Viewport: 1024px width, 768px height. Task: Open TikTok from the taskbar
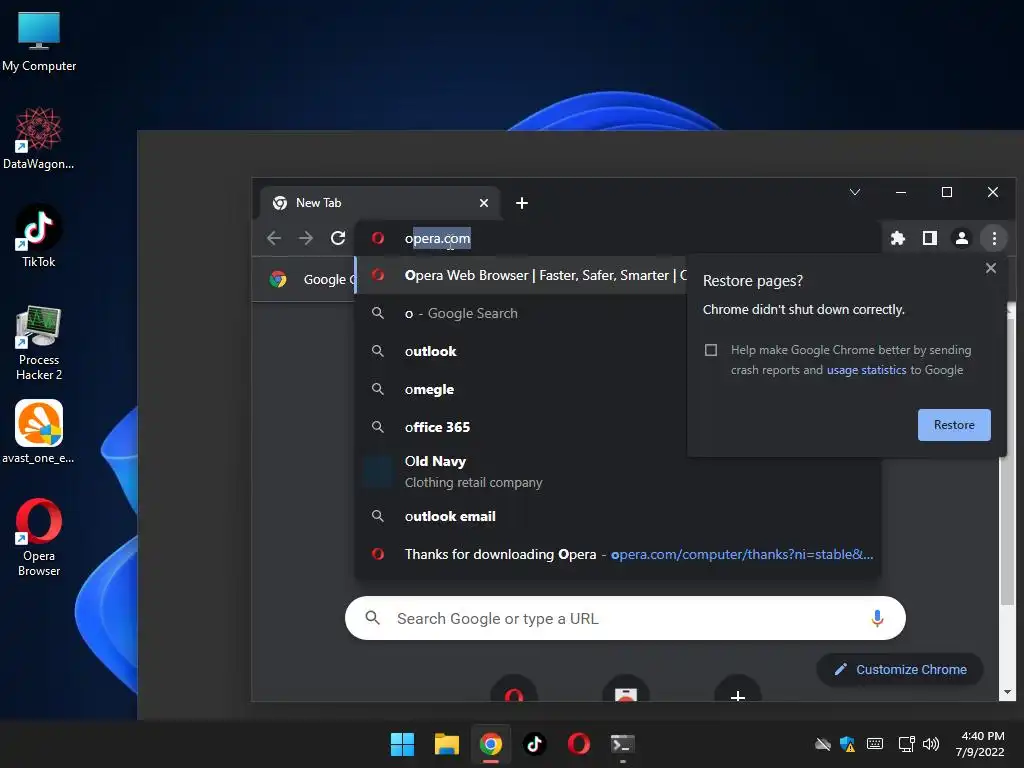click(535, 744)
